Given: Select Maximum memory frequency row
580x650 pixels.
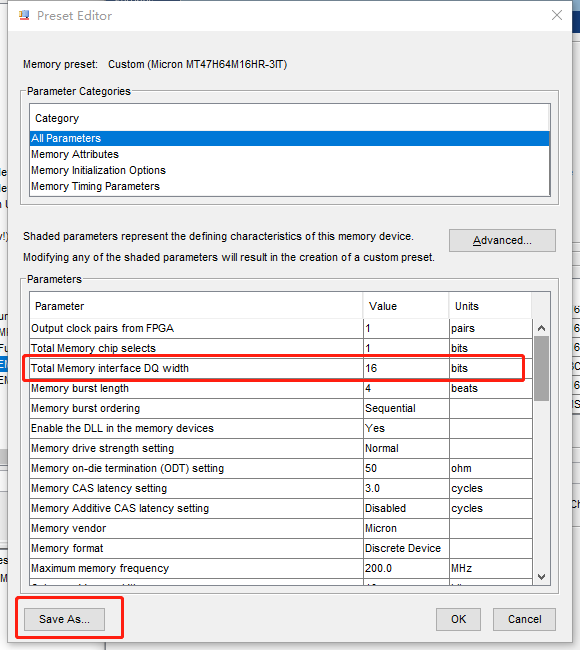Looking at the screenshot, I should pyautogui.click(x=281, y=568).
